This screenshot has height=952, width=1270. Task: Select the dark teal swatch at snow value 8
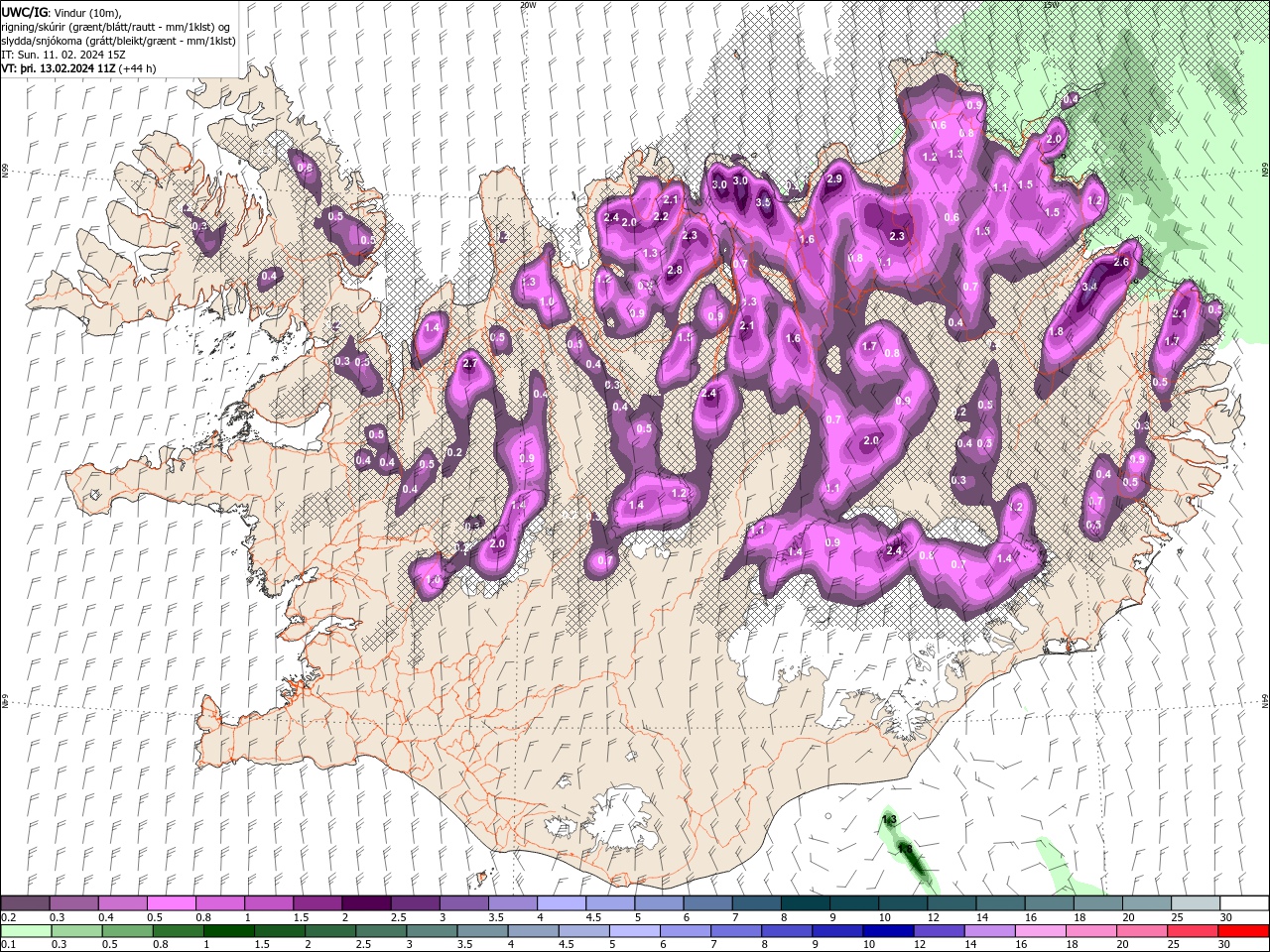(x=804, y=903)
